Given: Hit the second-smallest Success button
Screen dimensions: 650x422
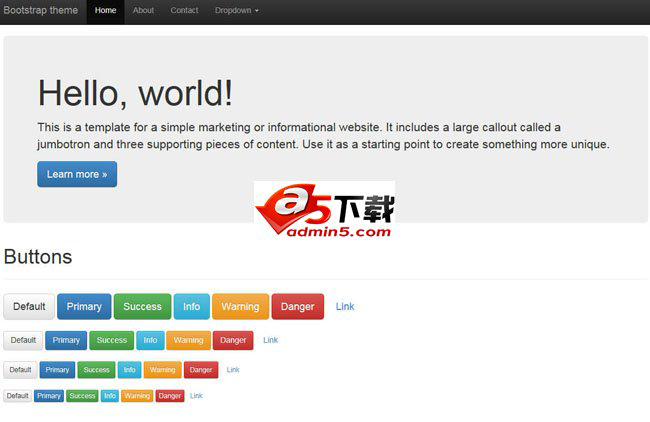Looking at the screenshot, I should click(96, 370).
